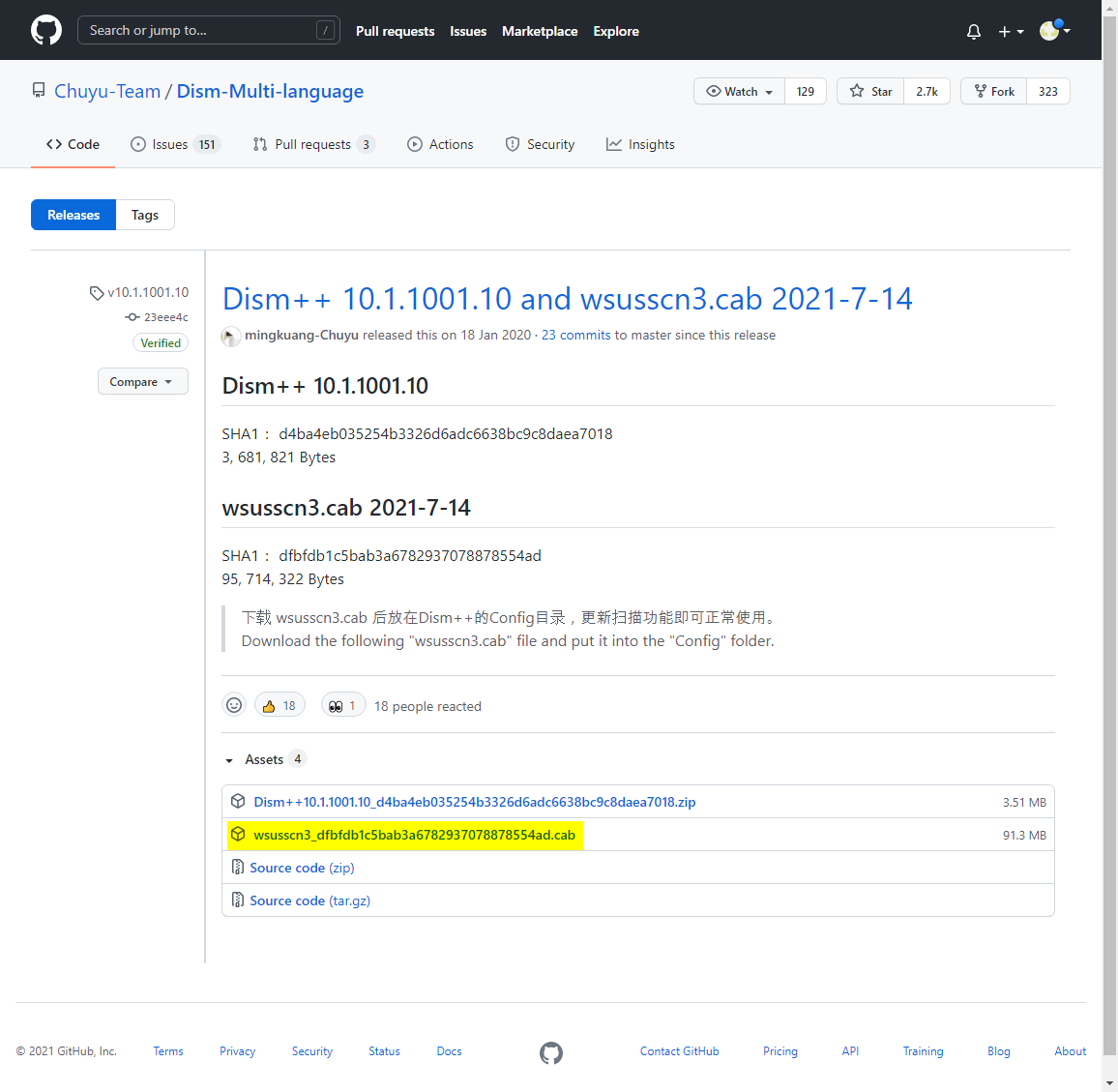This screenshot has height=1092, width=1118.
Task: Go to Marketplace in top navigation
Action: [540, 31]
